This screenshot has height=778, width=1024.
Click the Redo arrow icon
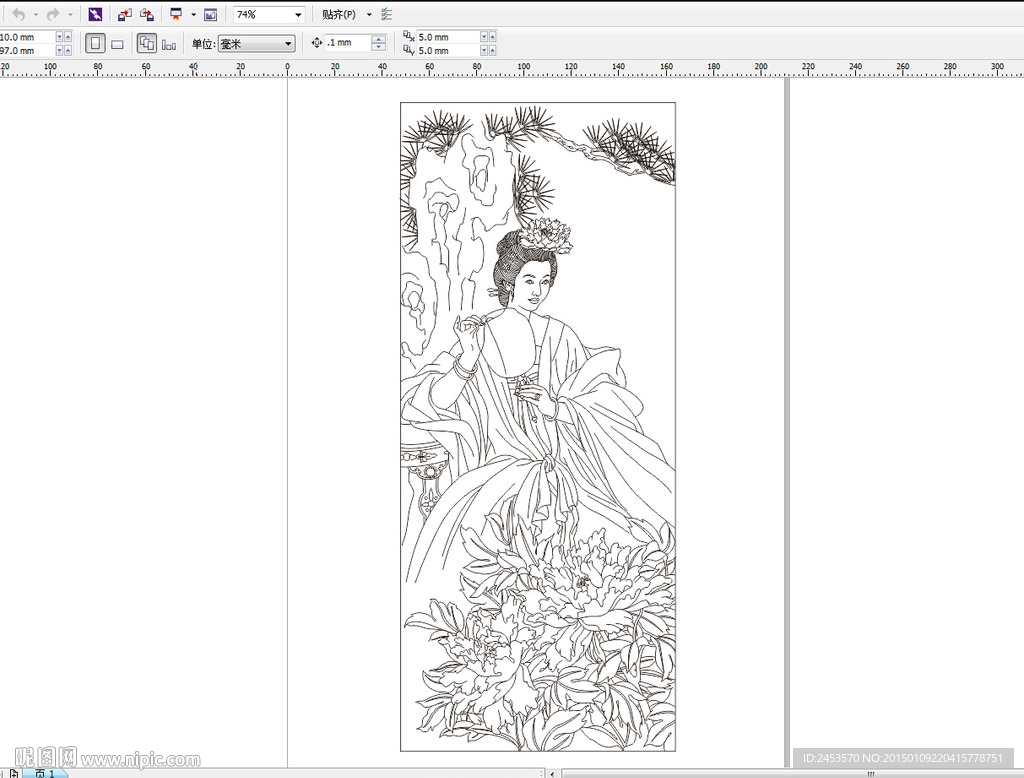click(54, 14)
